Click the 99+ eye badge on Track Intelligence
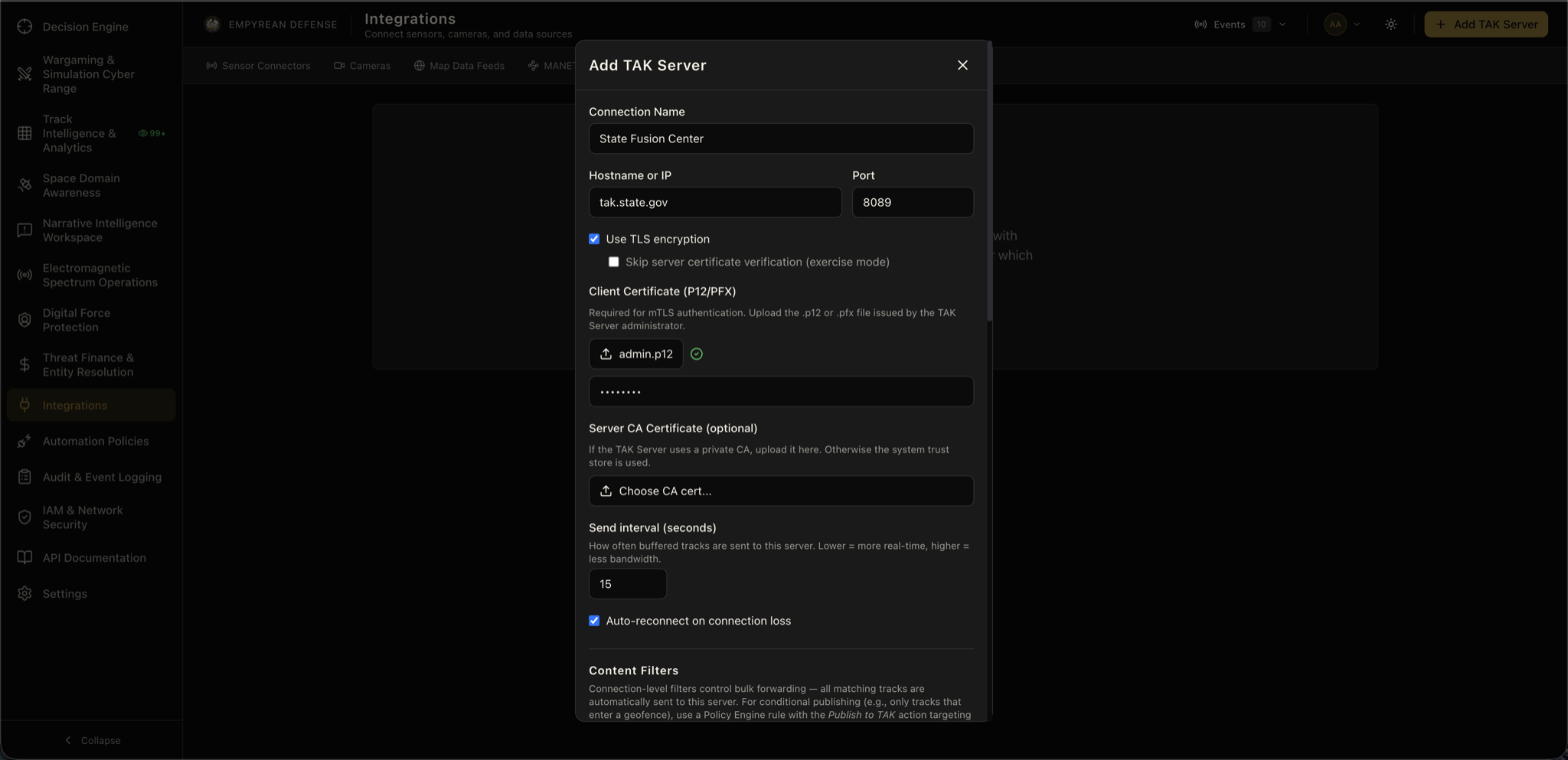The image size is (1568, 760). pos(152,133)
